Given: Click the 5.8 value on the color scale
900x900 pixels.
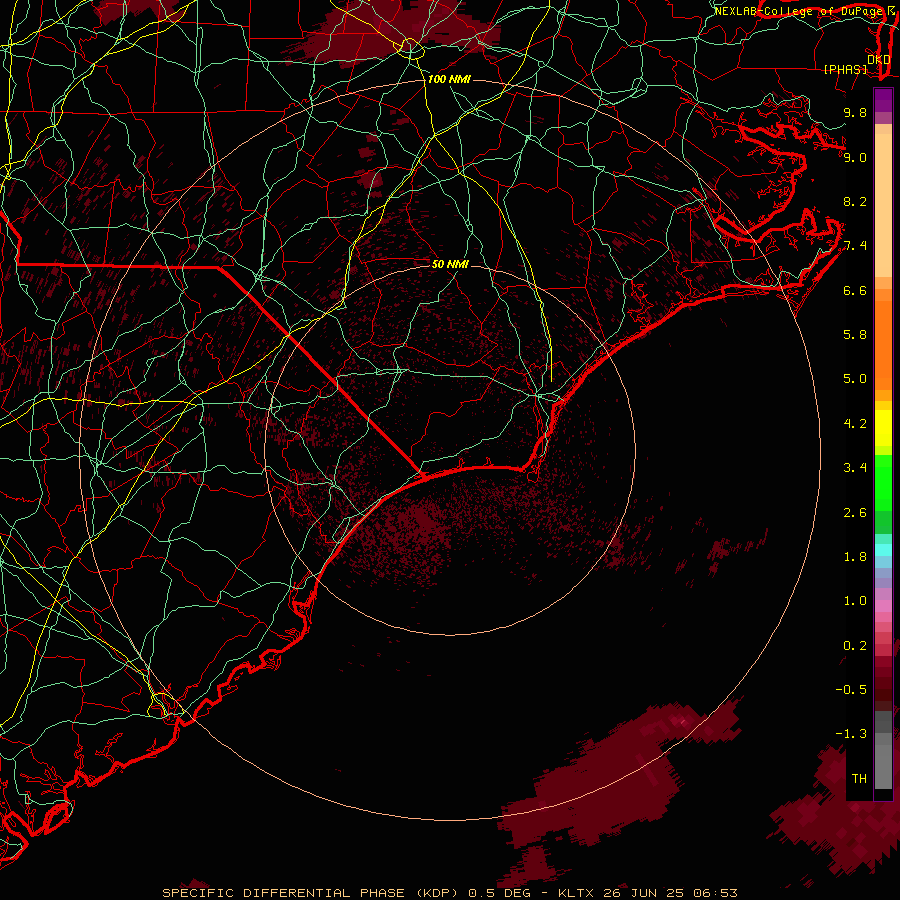Looking at the screenshot, I should pyautogui.click(x=855, y=335).
